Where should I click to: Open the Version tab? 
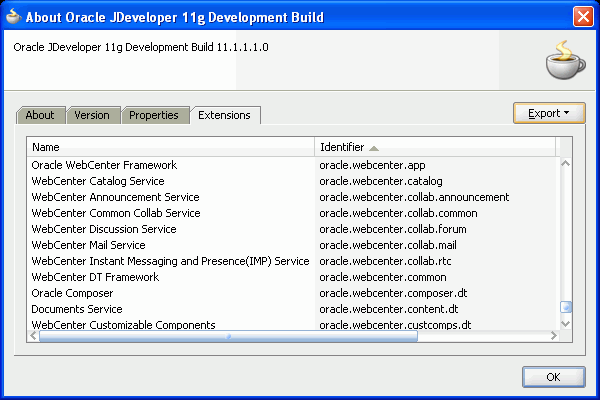(x=93, y=115)
